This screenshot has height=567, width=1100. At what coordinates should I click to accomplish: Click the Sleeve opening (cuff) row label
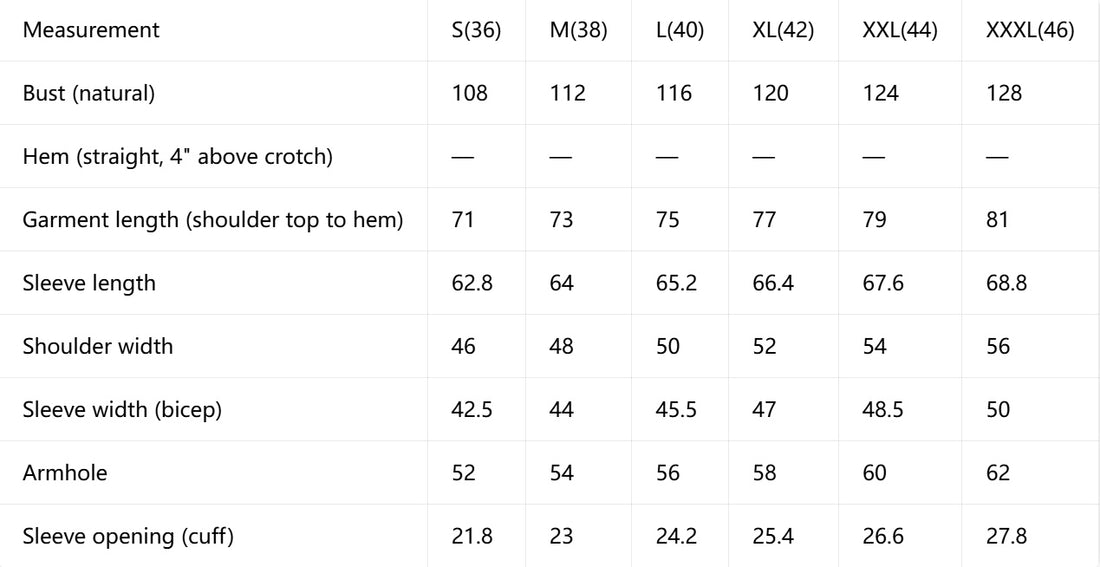tap(128, 536)
